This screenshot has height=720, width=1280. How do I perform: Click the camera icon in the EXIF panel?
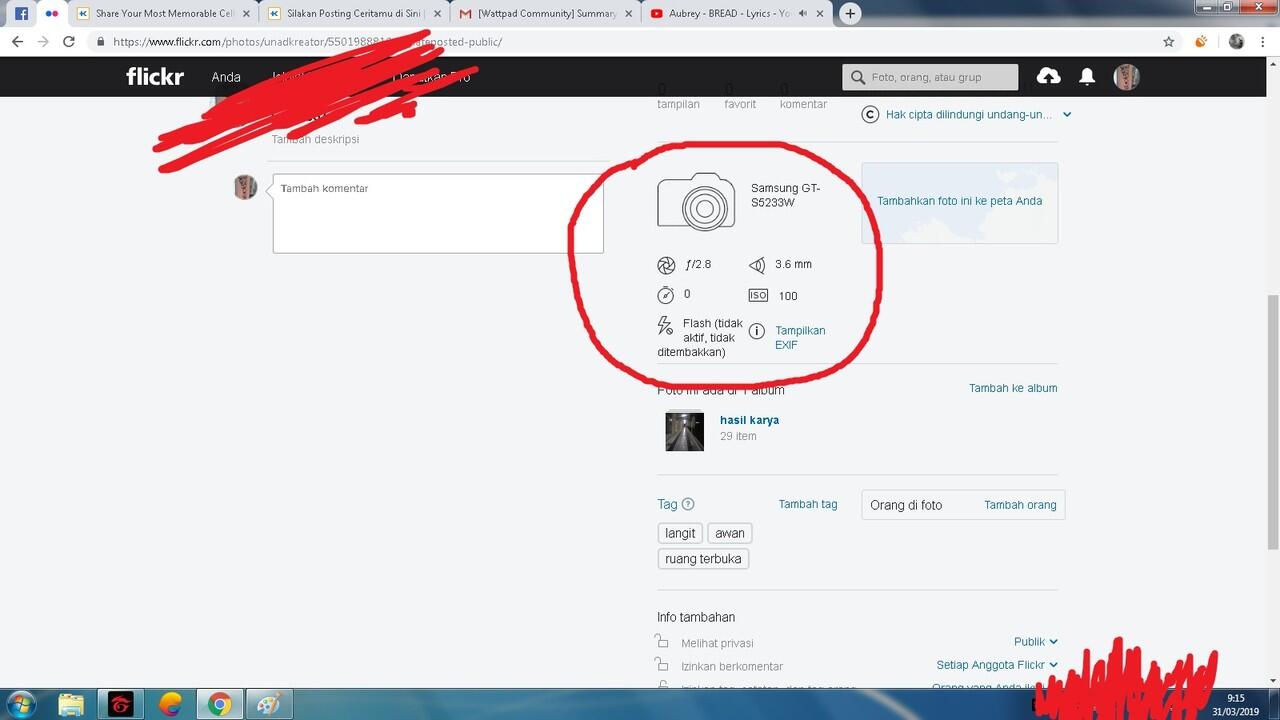tap(696, 201)
